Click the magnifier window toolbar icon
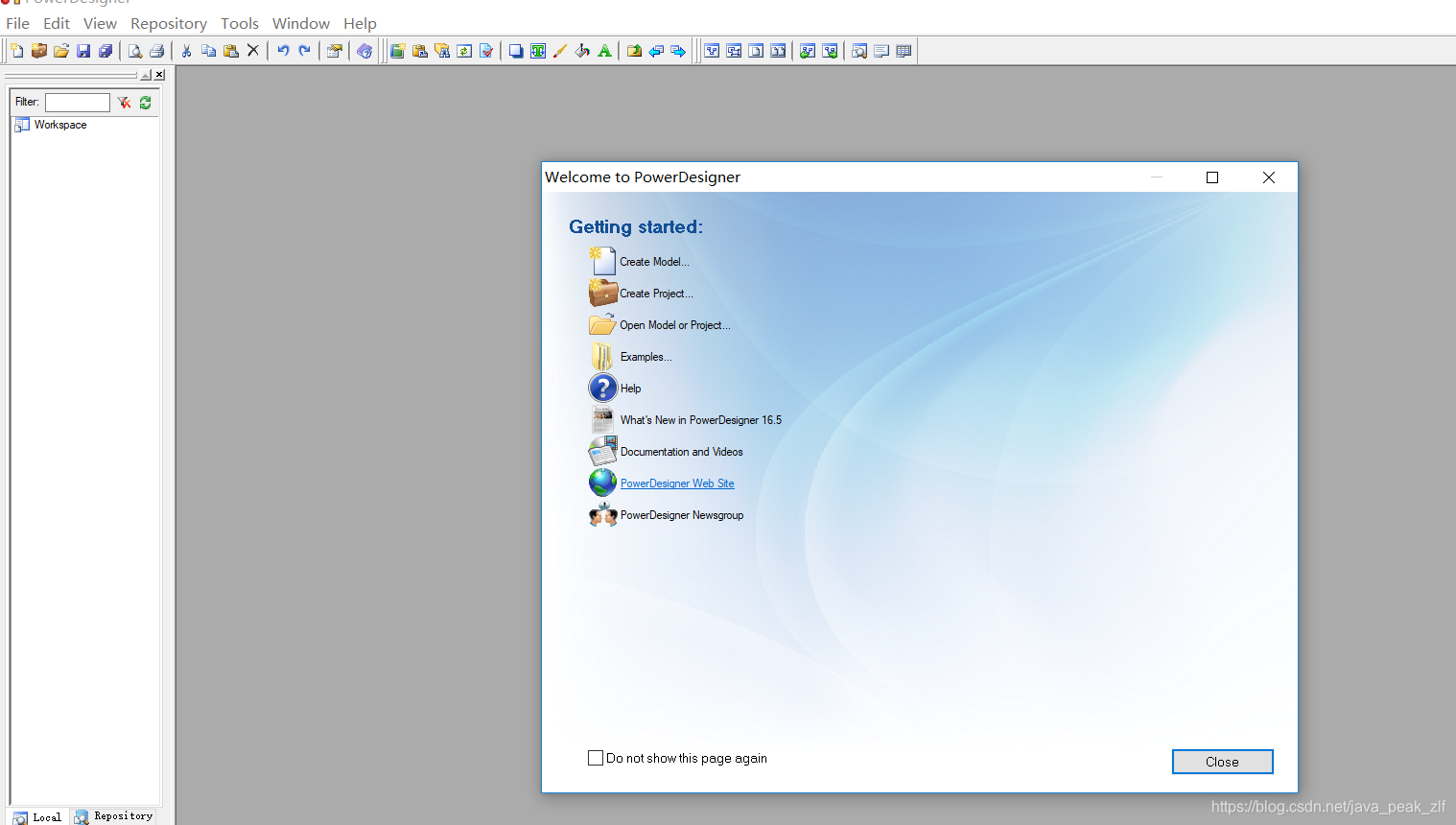The height and width of the screenshot is (825, 1456). [x=859, y=51]
